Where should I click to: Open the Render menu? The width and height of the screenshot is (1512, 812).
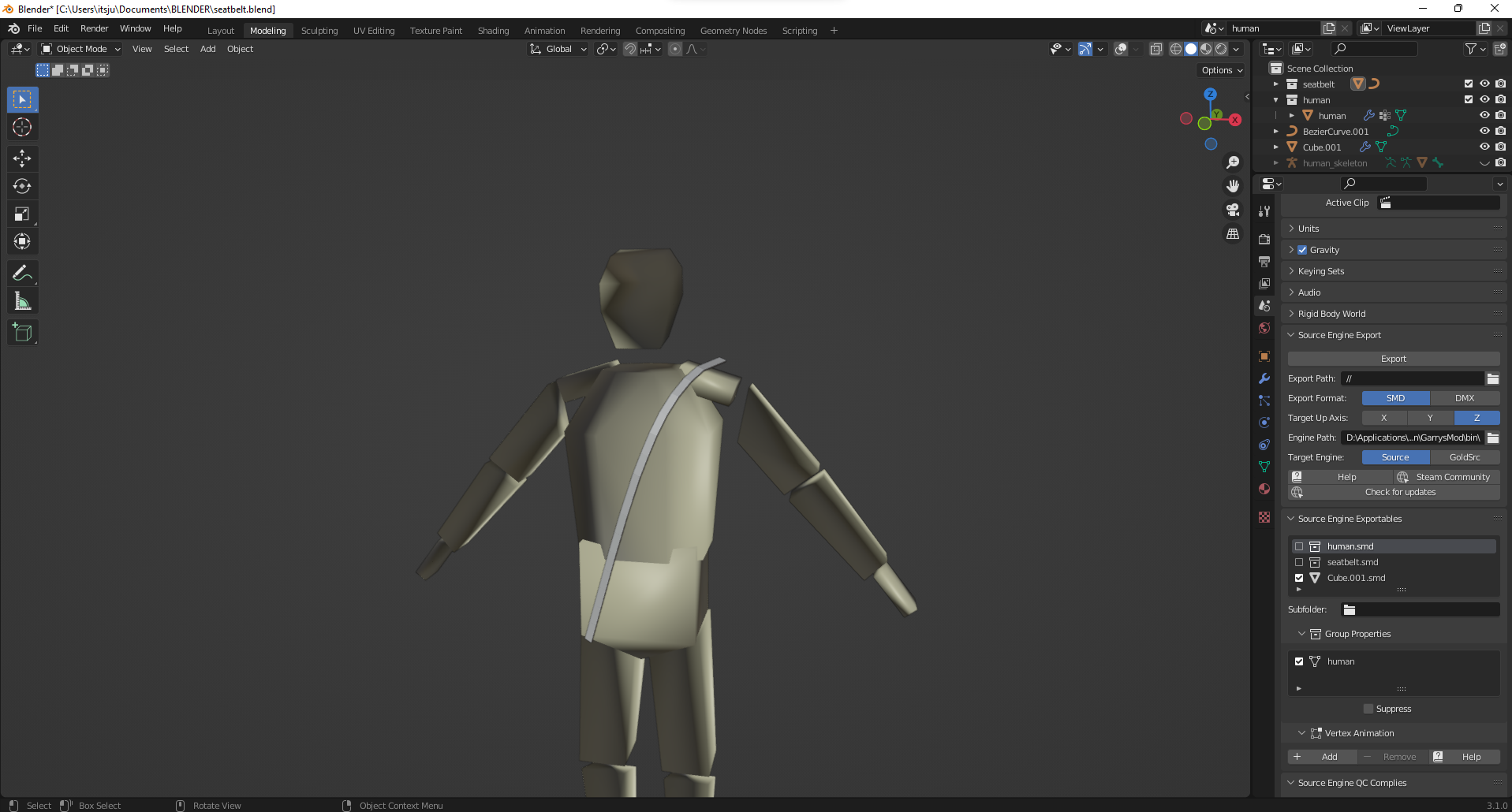pyautogui.click(x=94, y=28)
